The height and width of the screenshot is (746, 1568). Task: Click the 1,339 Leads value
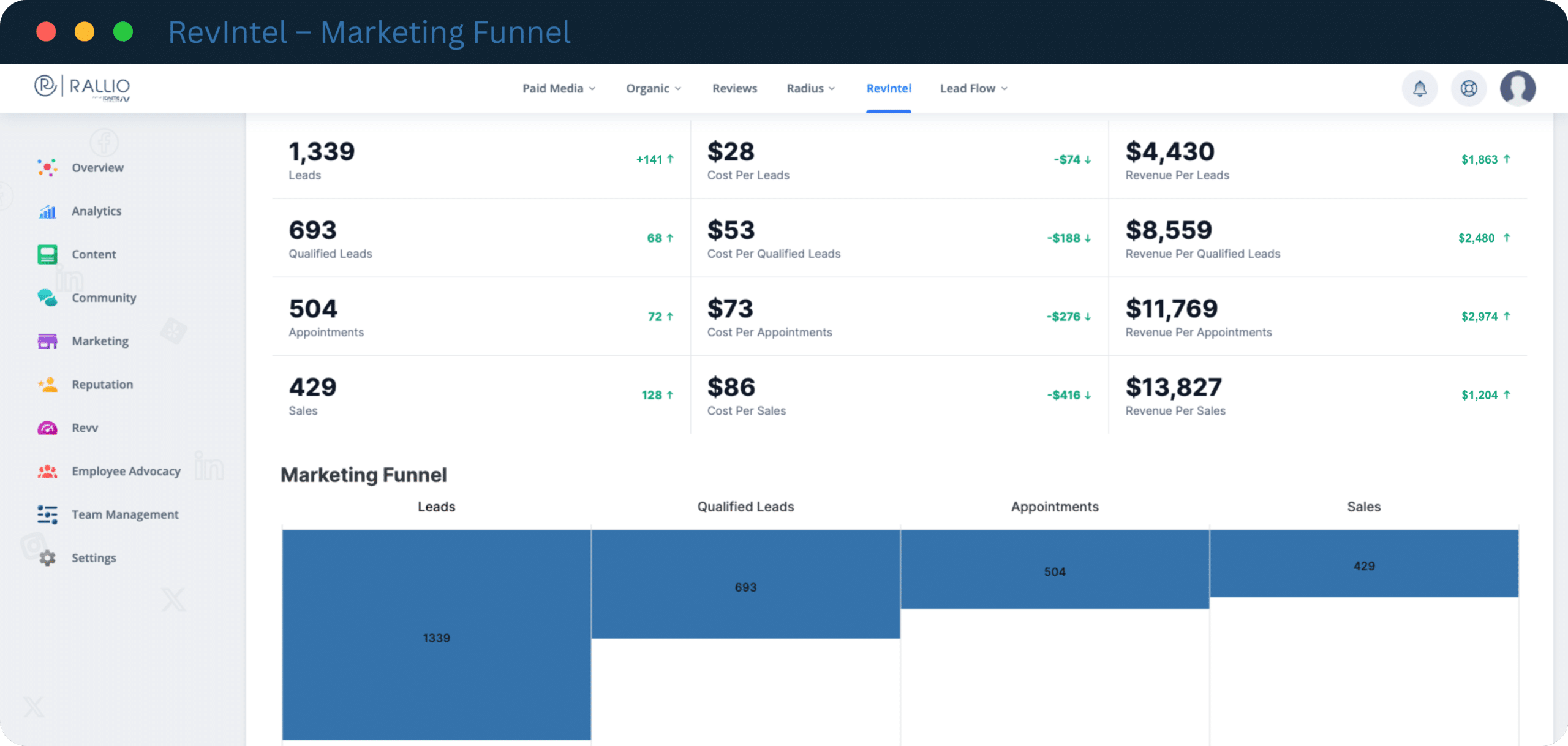[x=322, y=151]
